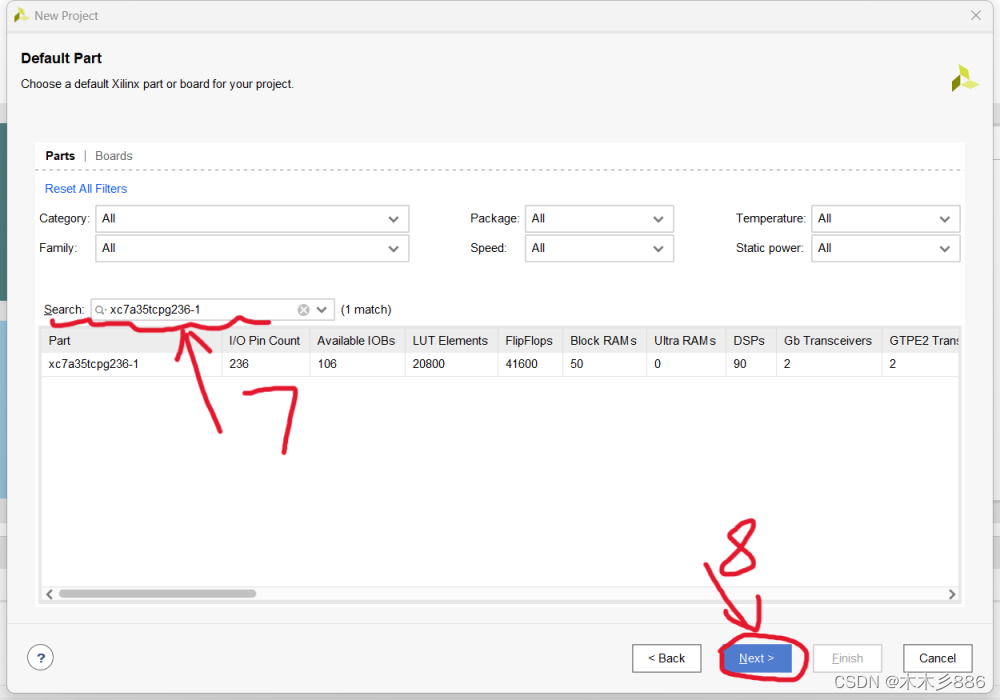Sort by Available IOBs column header
1000x700 pixels.
tap(357, 340)
